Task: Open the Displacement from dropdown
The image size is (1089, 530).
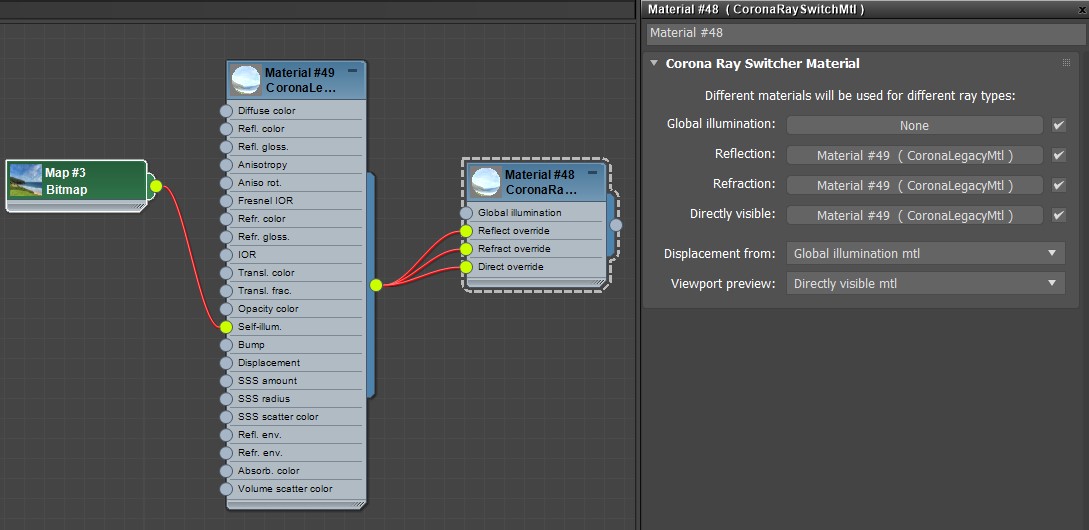Action: click(x=924, y=254)
